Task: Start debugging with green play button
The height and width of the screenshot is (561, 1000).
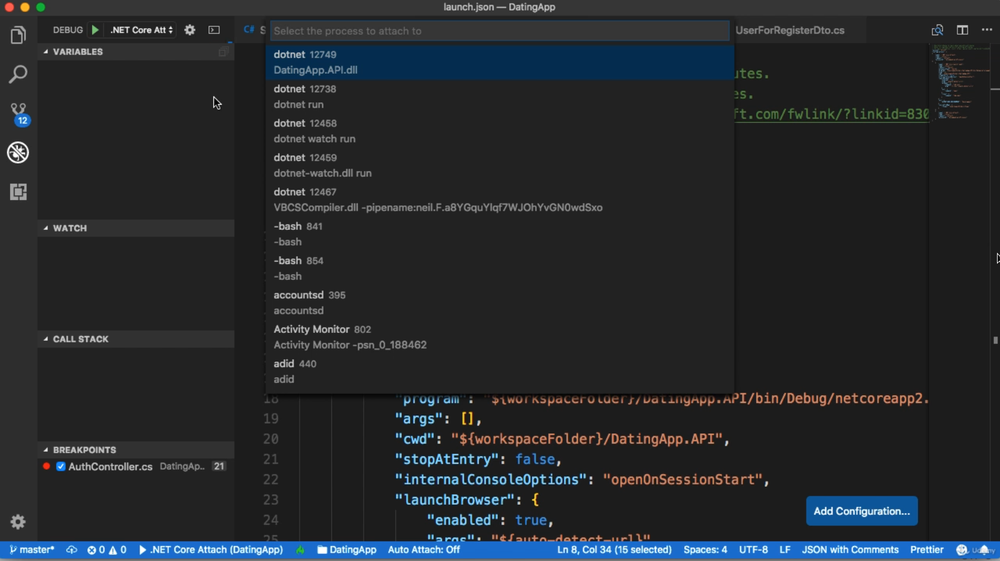Action: click(x=95, y=30)
